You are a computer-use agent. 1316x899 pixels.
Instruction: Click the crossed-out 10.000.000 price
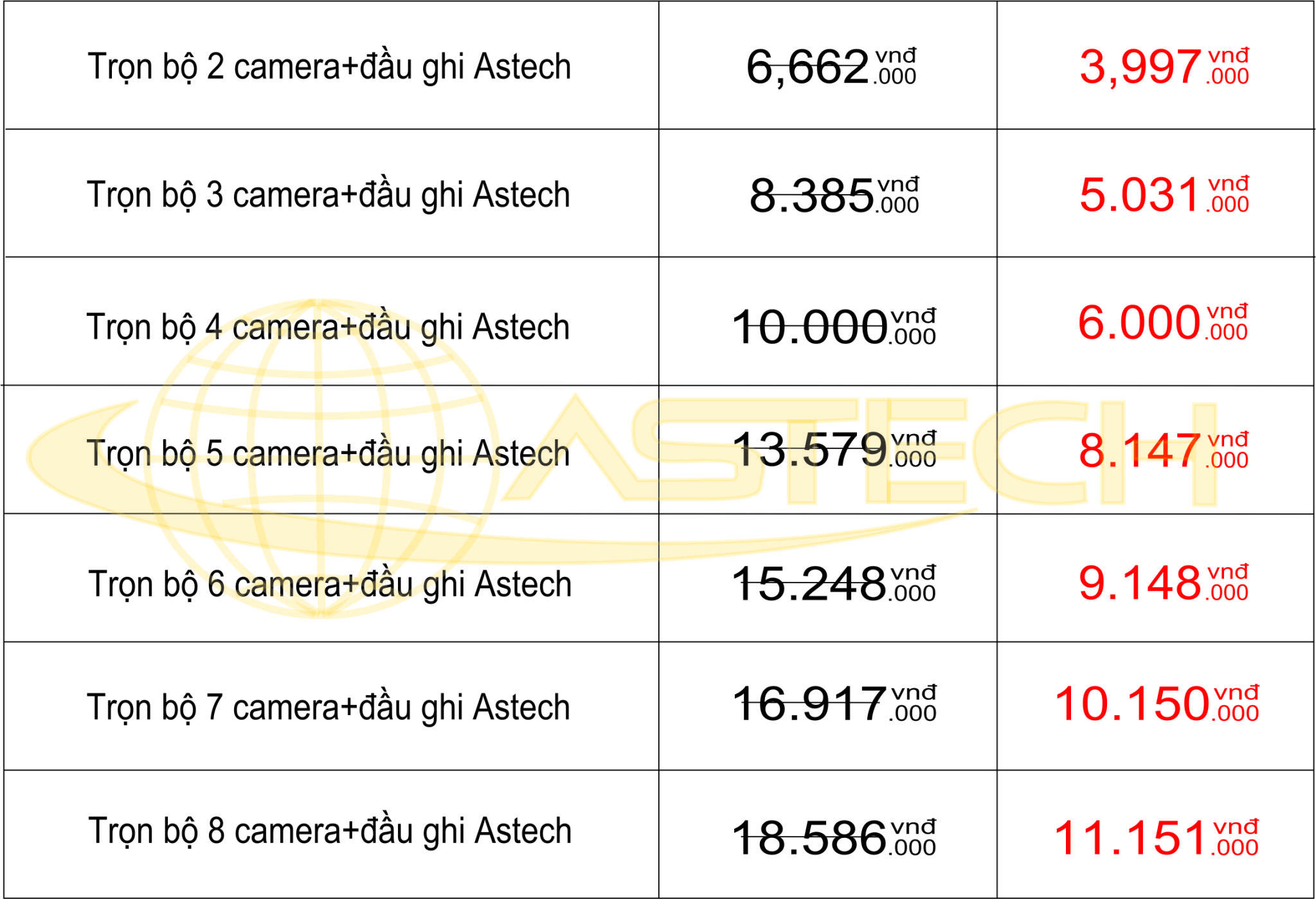pyautogui.click(x=834, y=327)
